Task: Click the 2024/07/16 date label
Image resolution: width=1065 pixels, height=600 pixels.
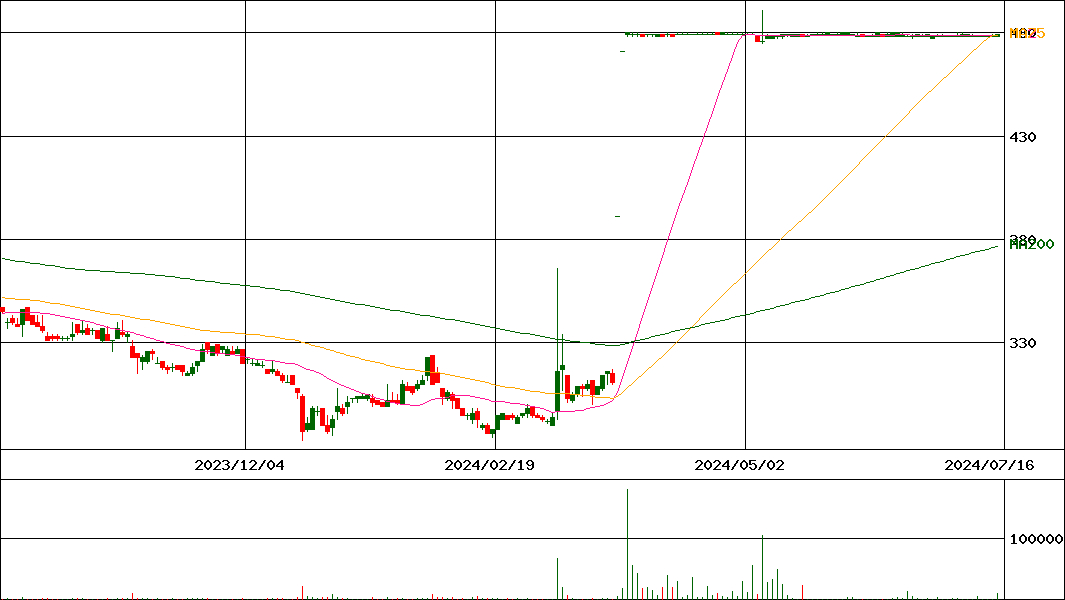Action: (x=989, y=465)
